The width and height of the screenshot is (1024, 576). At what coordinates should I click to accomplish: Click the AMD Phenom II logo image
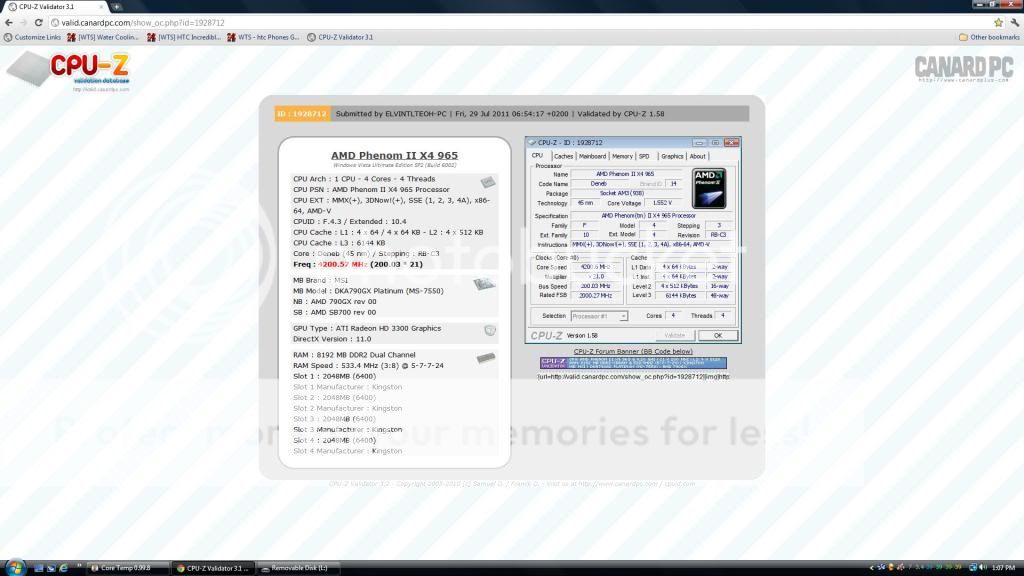[x=708, y=187]
